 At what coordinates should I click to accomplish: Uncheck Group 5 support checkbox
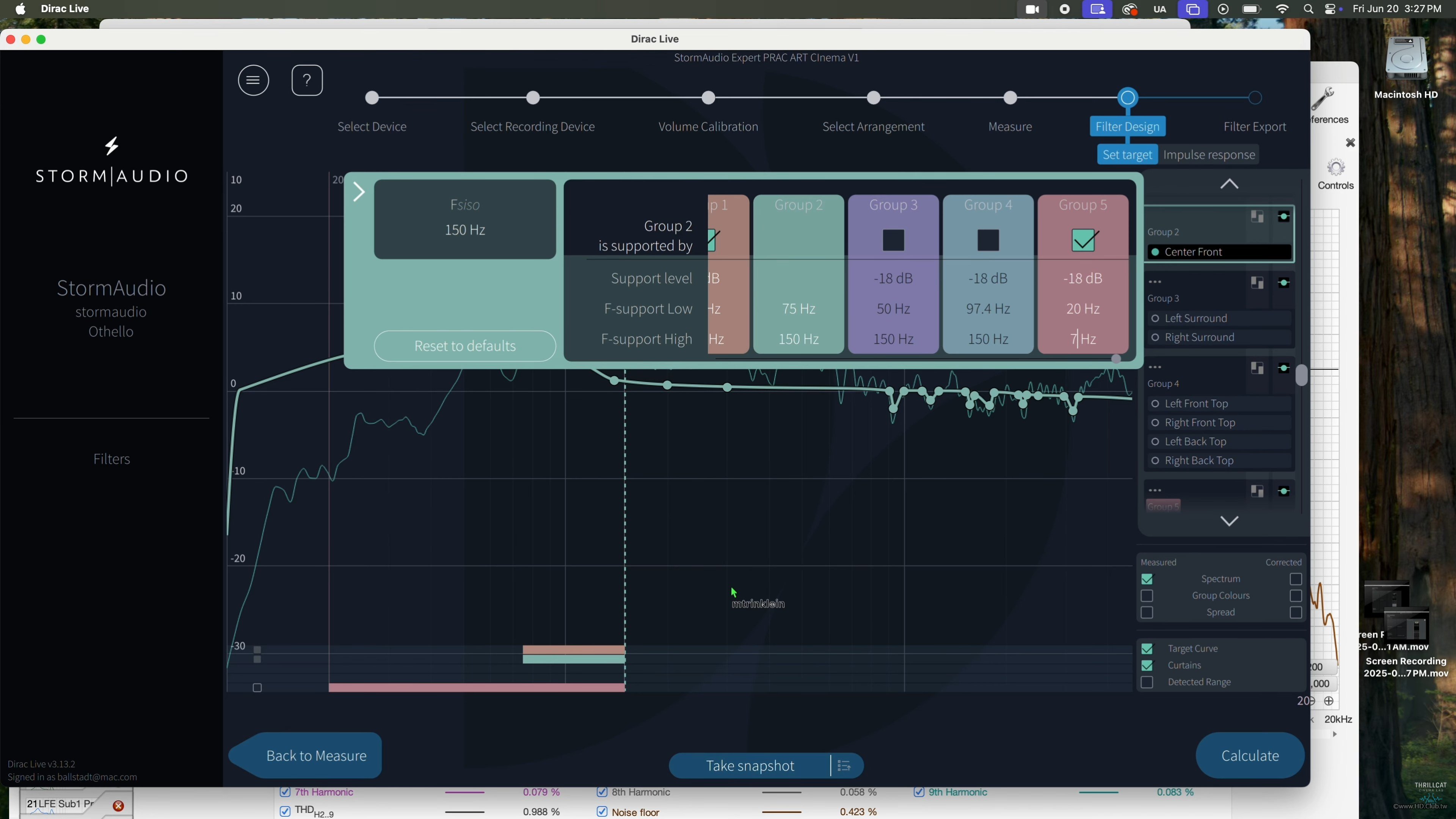(1083, 241)
